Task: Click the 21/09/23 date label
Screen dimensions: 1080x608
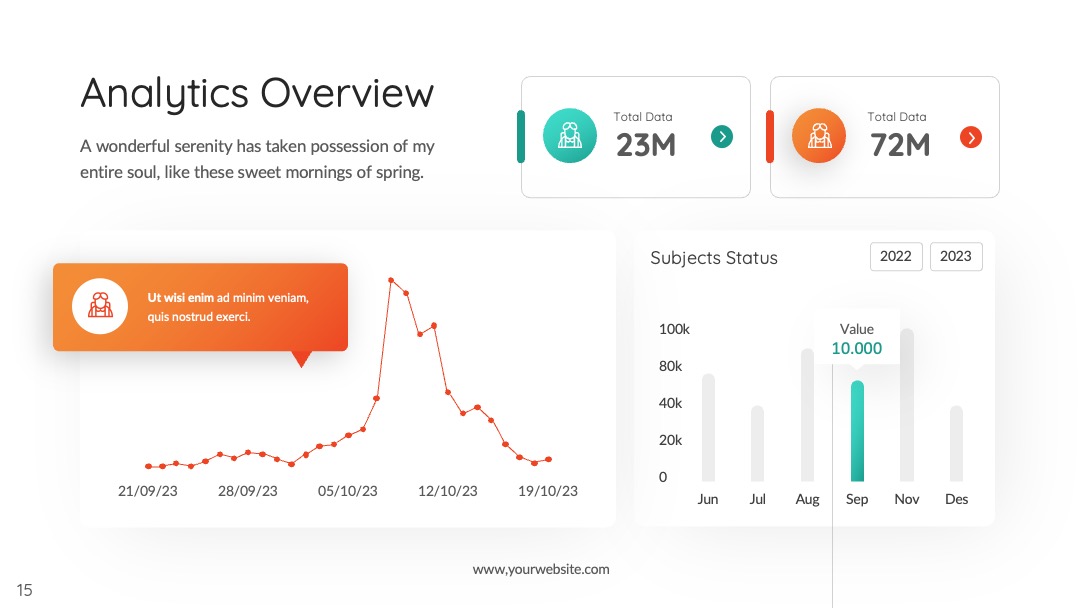Action: coord(147,491)
